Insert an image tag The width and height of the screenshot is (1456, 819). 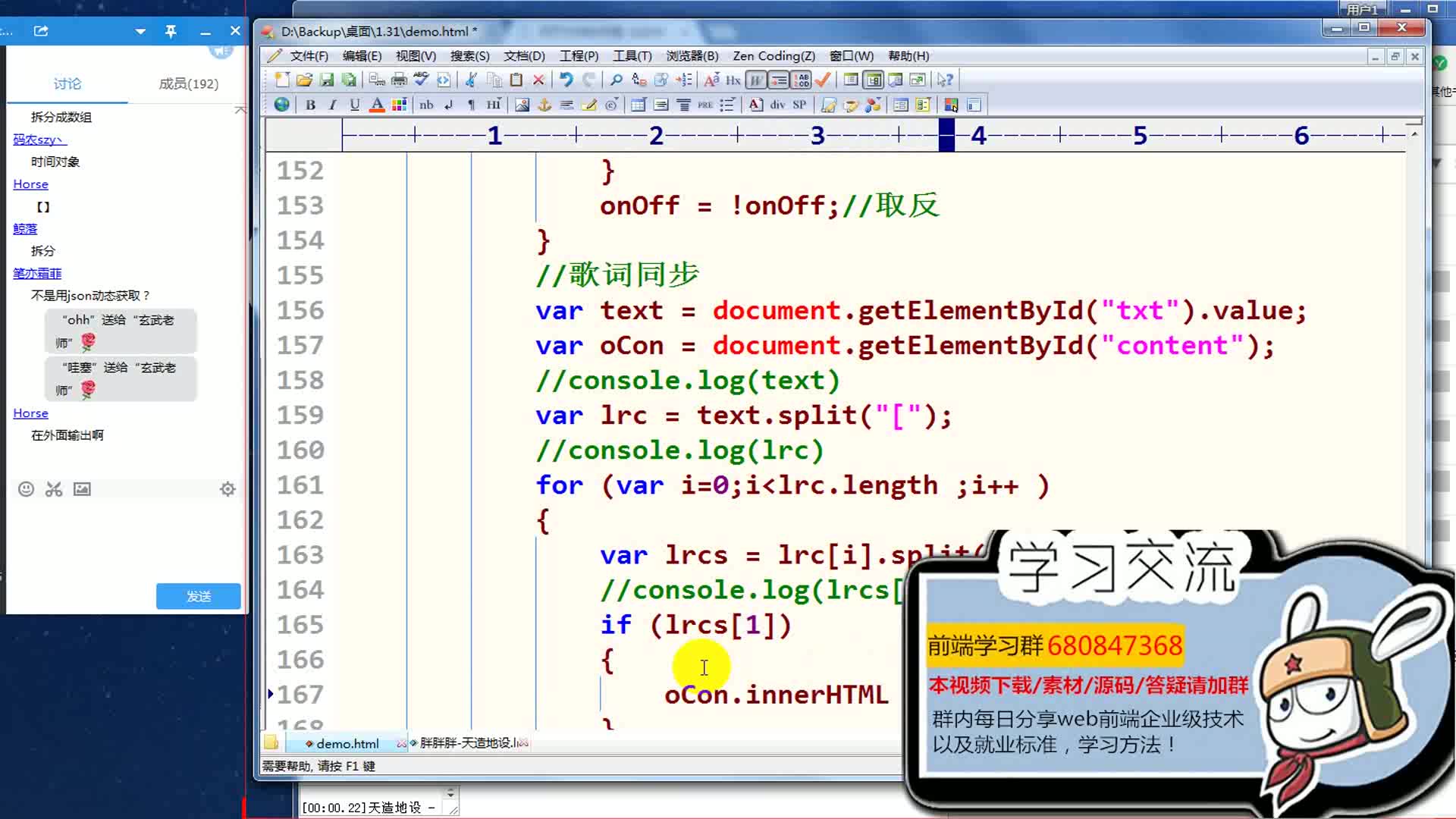tap(522, 105)
